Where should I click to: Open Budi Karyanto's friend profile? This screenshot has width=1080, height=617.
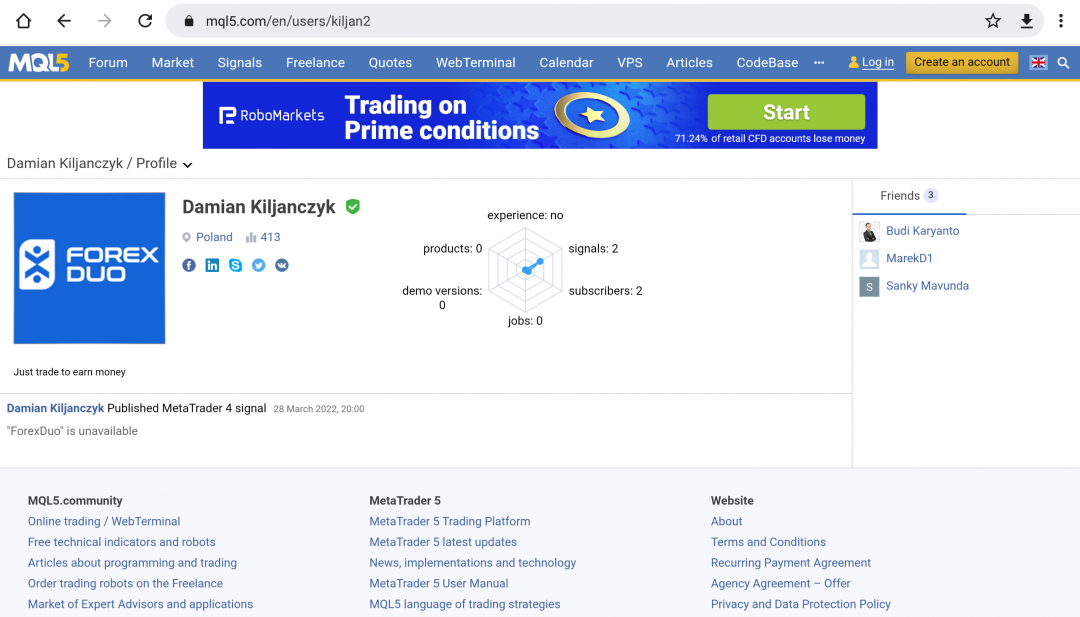[922, 231]
